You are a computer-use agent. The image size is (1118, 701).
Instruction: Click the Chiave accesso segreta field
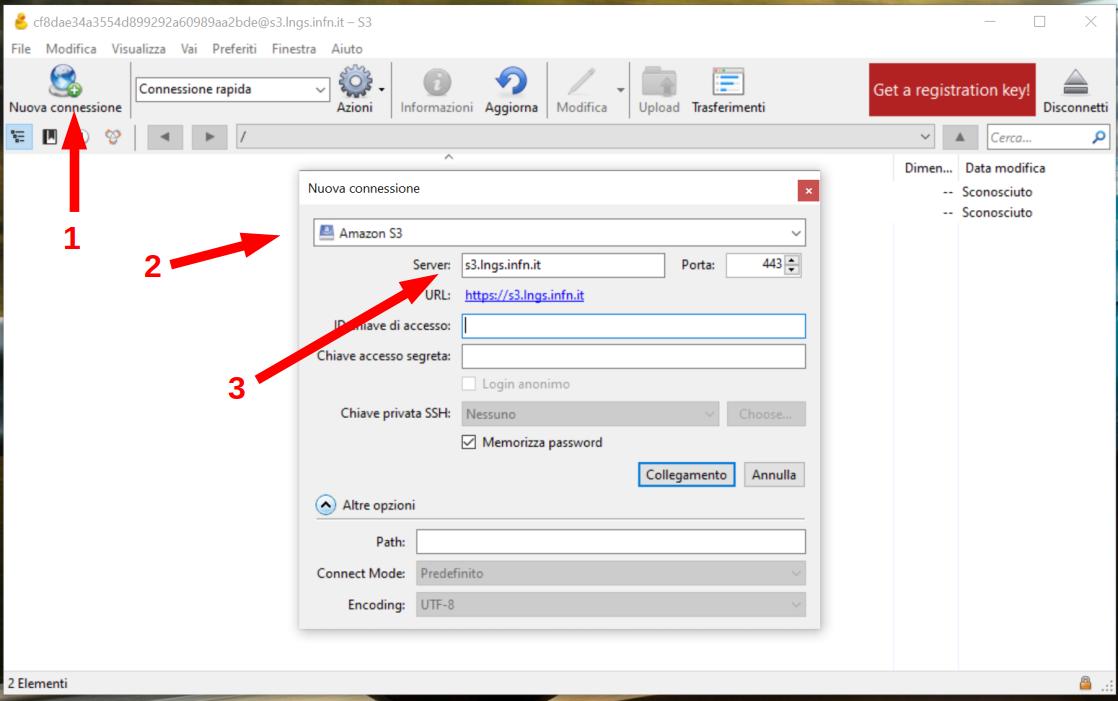pos(633,356)
